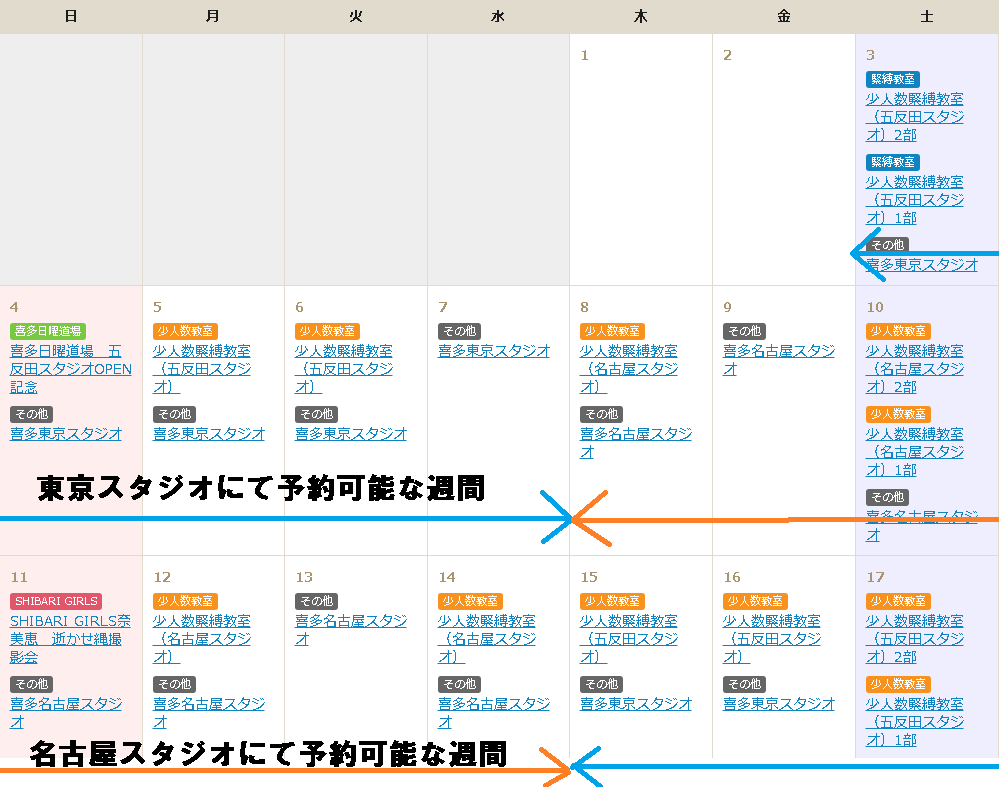Click the 少人数緊縛教室（五反田スタジオ）1部 link on the 17th
999x787 pixels.
click(x=914, y=722)
